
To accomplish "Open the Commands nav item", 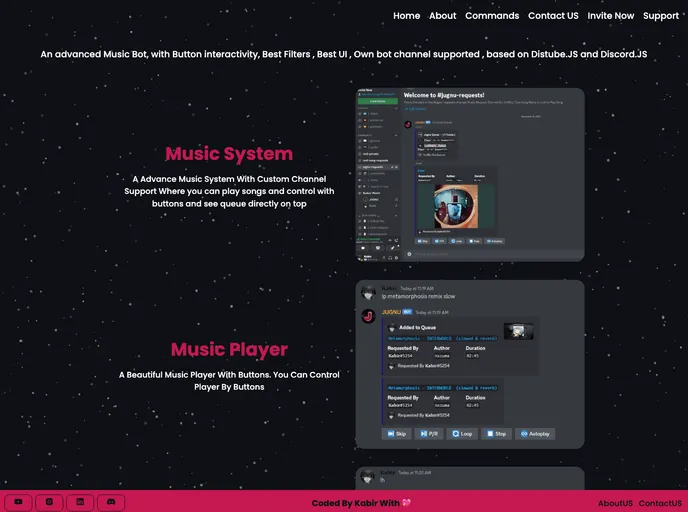I will point(492,16).
